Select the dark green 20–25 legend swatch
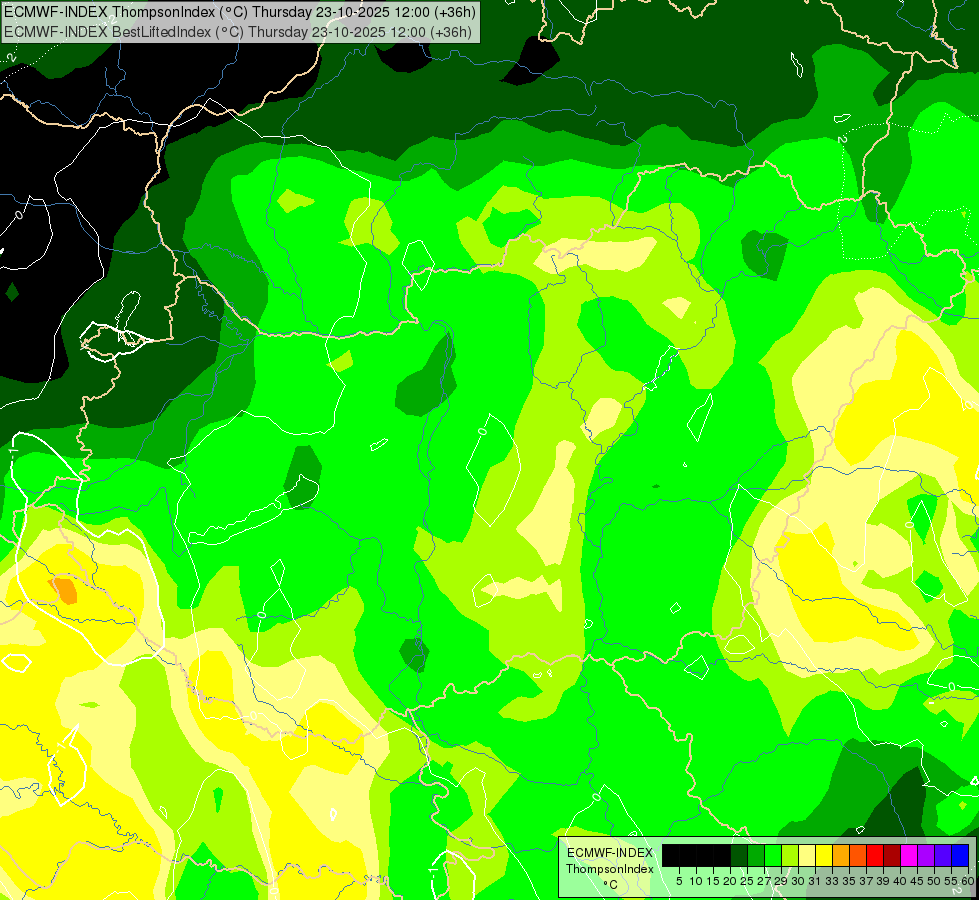Viewport: 979px width, 900px height. [x=739, y=856]
